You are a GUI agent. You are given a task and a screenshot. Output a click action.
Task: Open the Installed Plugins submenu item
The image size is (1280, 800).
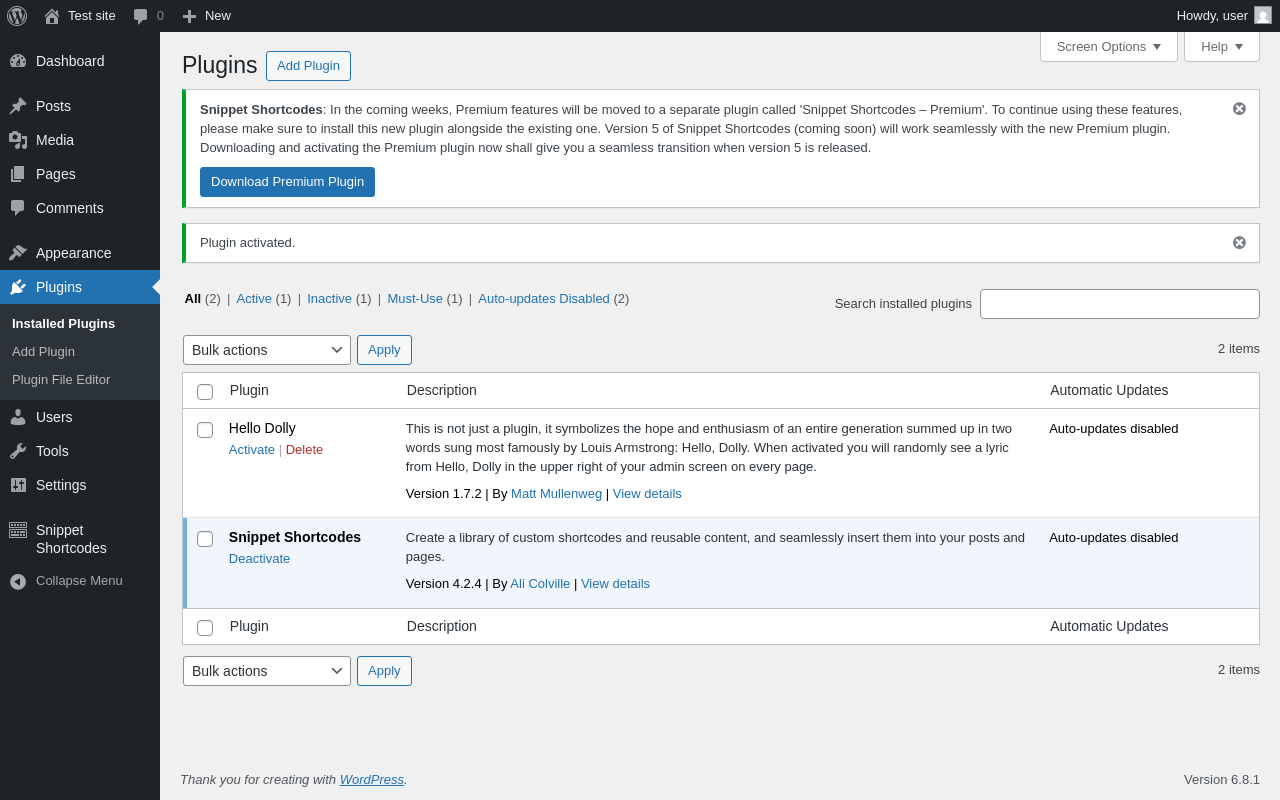(63, 324)
